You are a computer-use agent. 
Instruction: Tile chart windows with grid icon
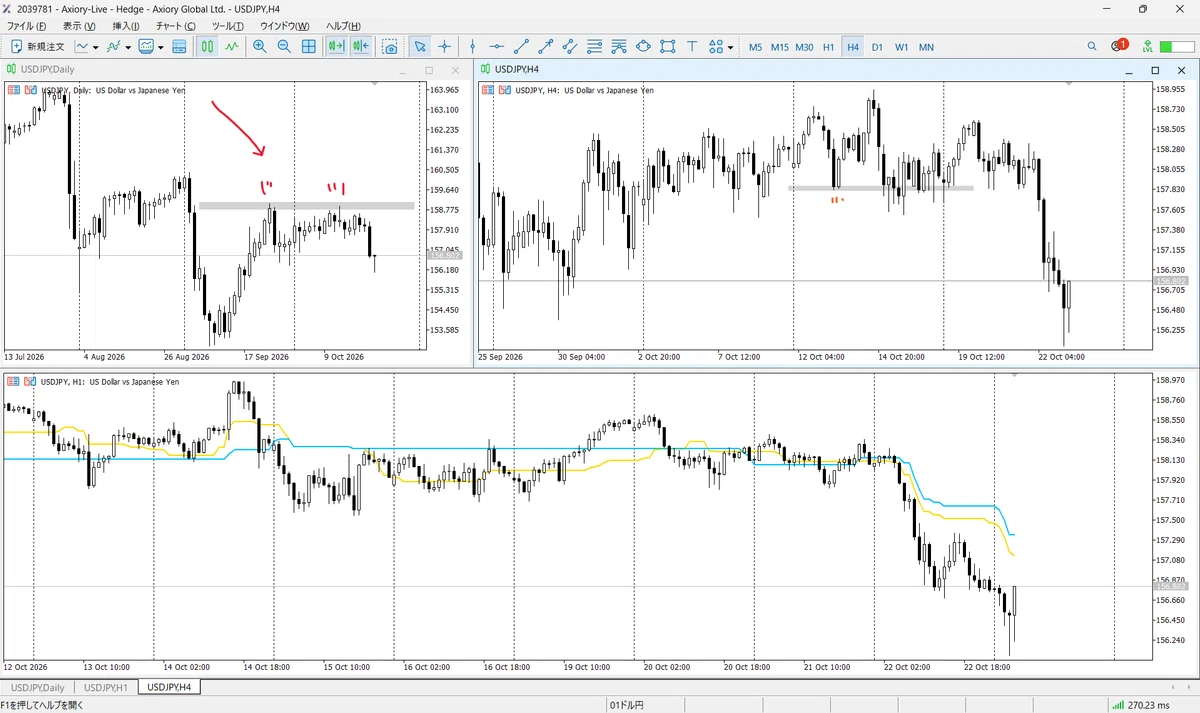click(x=309, y=47)
